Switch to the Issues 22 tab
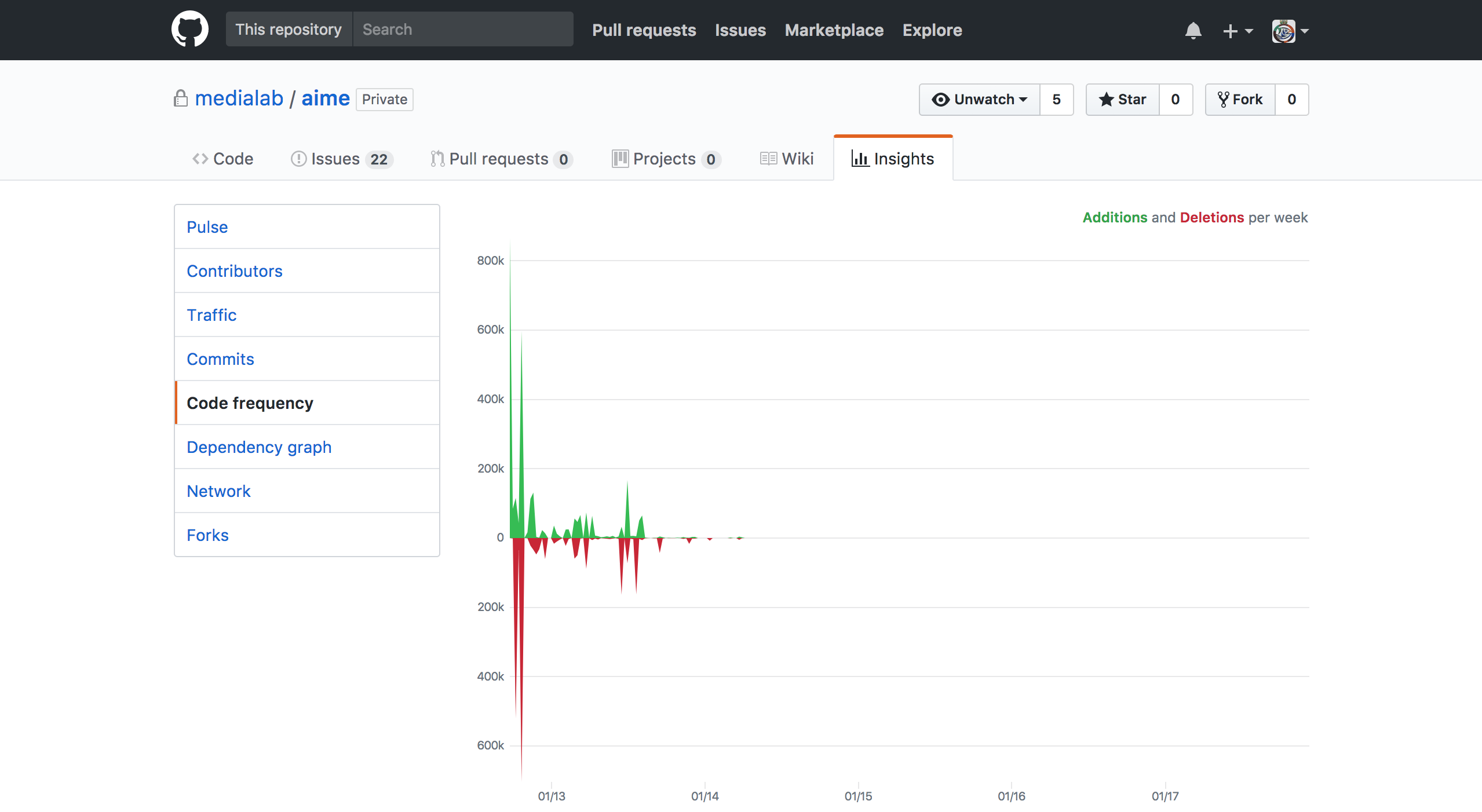This screenshot has height=812, width=1482. pyautogui.click(x=342, y=159)
